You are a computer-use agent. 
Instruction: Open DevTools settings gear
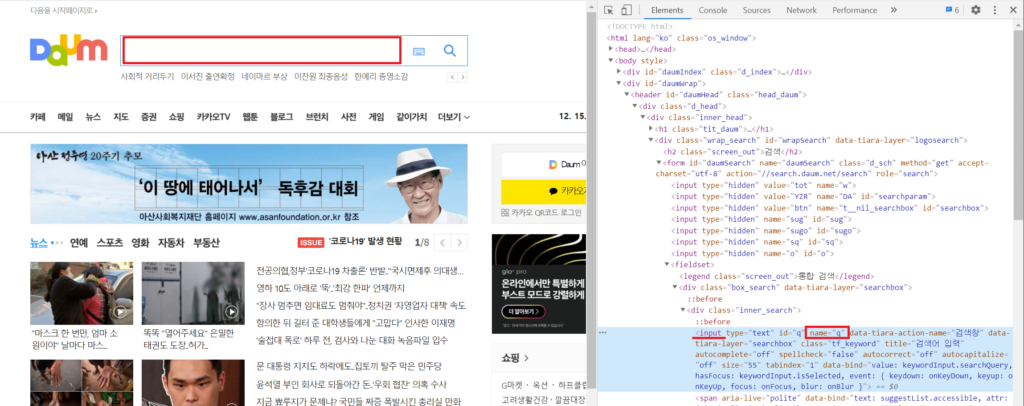tap(976, 10)
